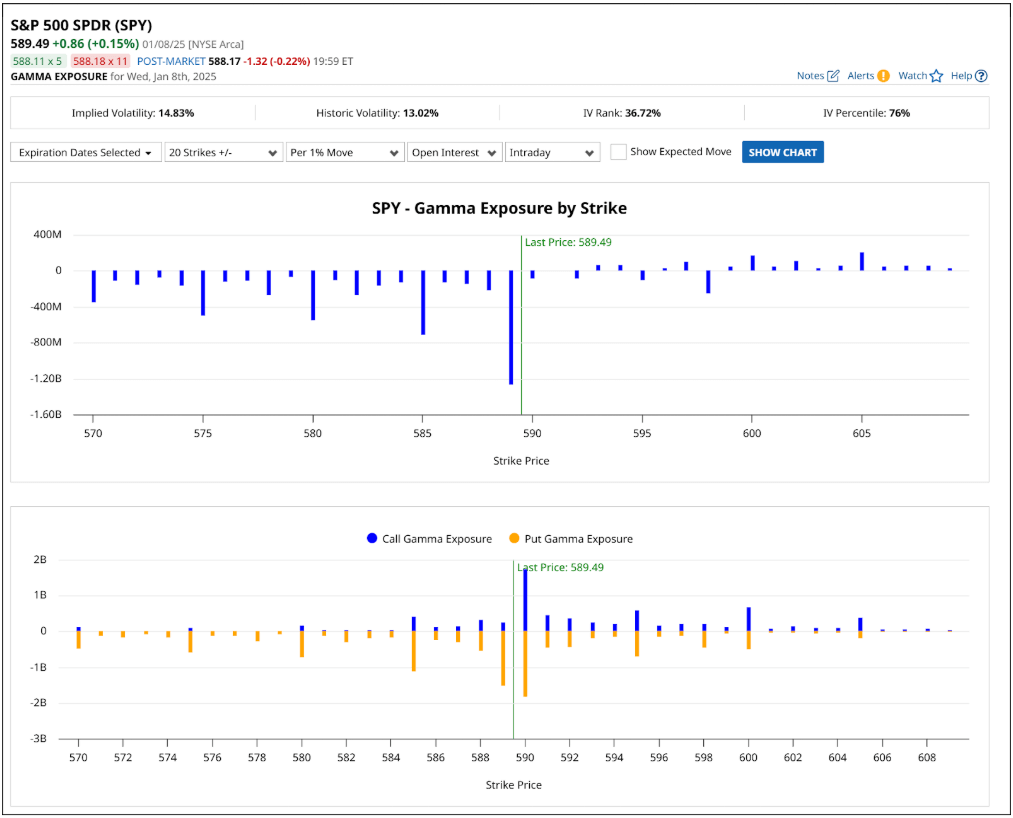Open Notes using the pencil icon
Screen dimensions: 1013x818
835,76
